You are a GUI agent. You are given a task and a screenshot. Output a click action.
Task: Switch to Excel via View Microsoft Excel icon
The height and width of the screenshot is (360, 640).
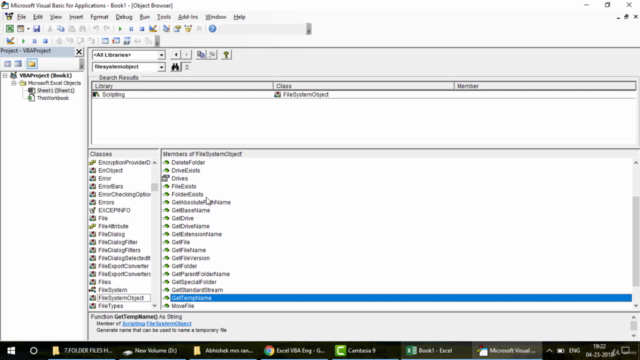(x=9, y=29)
